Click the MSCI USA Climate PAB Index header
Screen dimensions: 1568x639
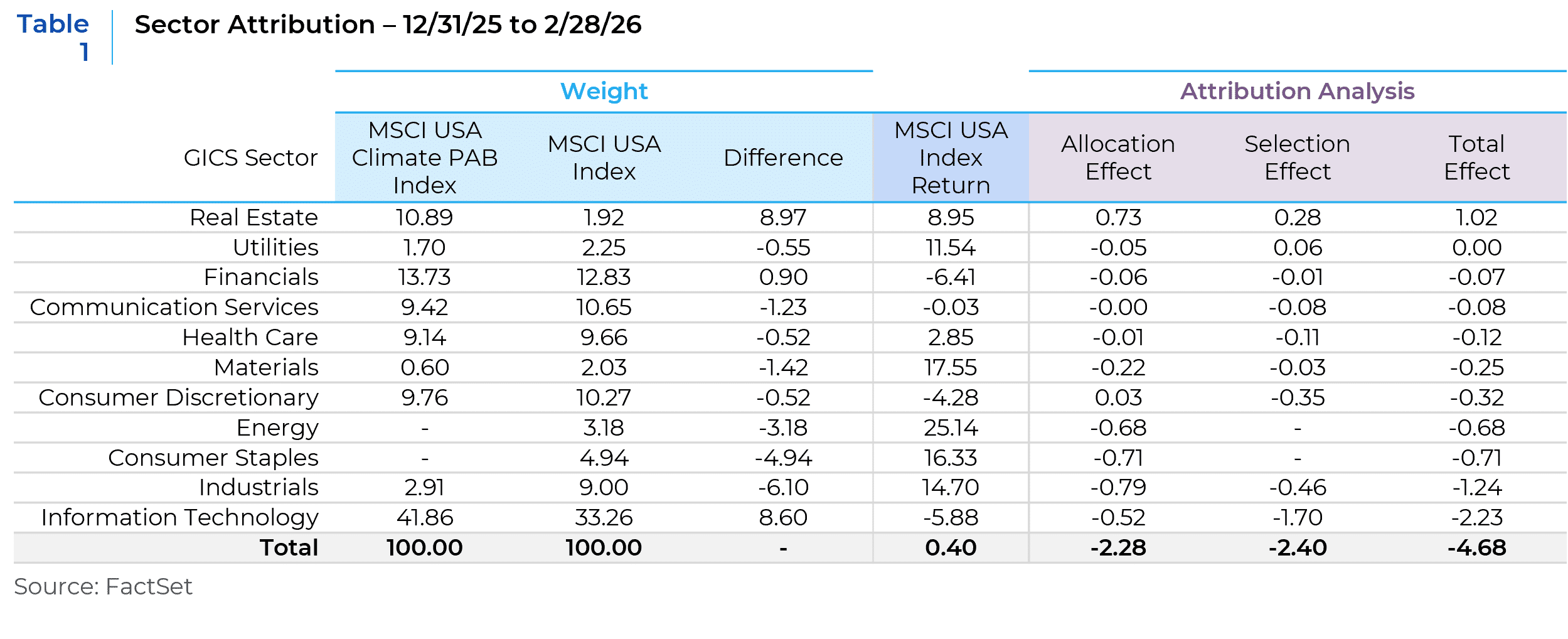[x=425, y=158]
